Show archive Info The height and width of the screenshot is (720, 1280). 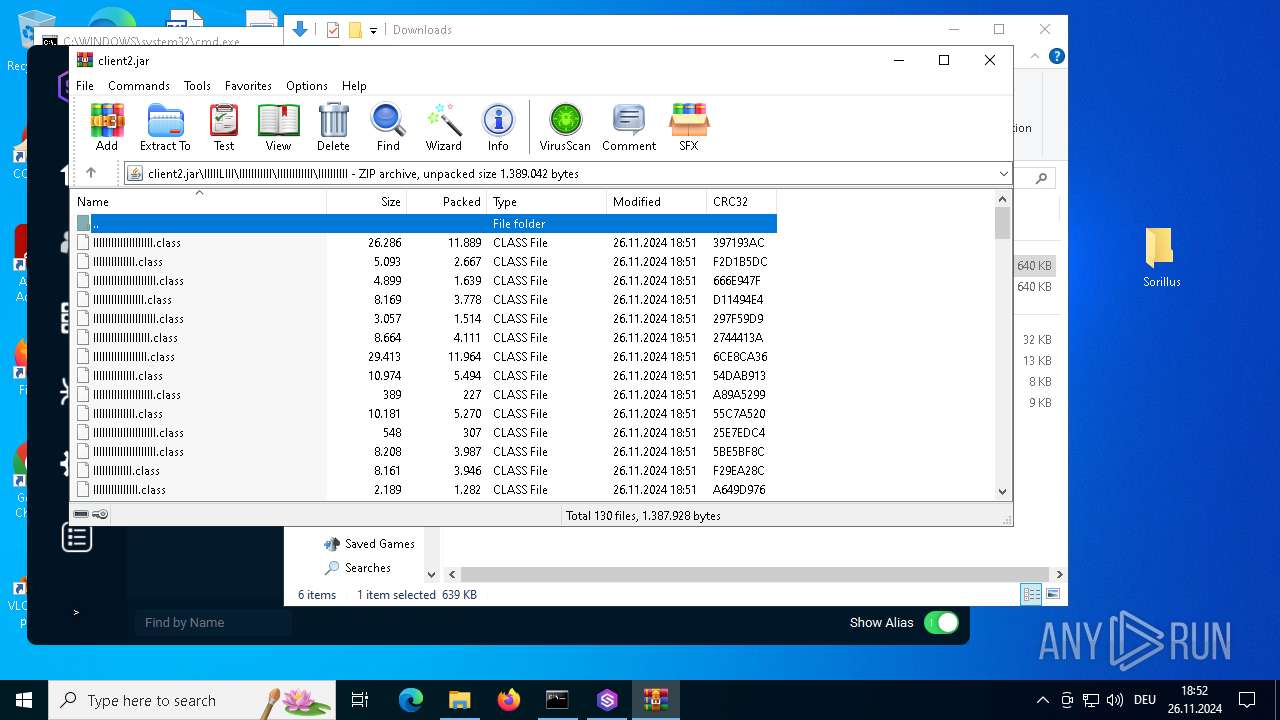pos(498,127)
